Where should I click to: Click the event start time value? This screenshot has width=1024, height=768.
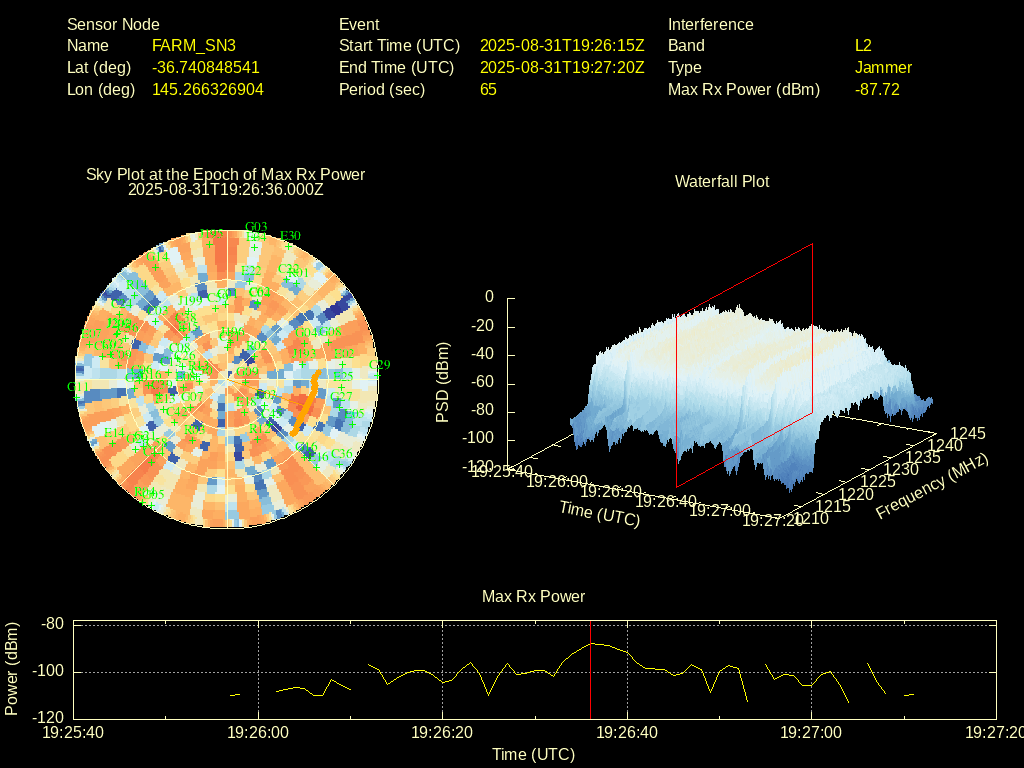click(562, 46)
